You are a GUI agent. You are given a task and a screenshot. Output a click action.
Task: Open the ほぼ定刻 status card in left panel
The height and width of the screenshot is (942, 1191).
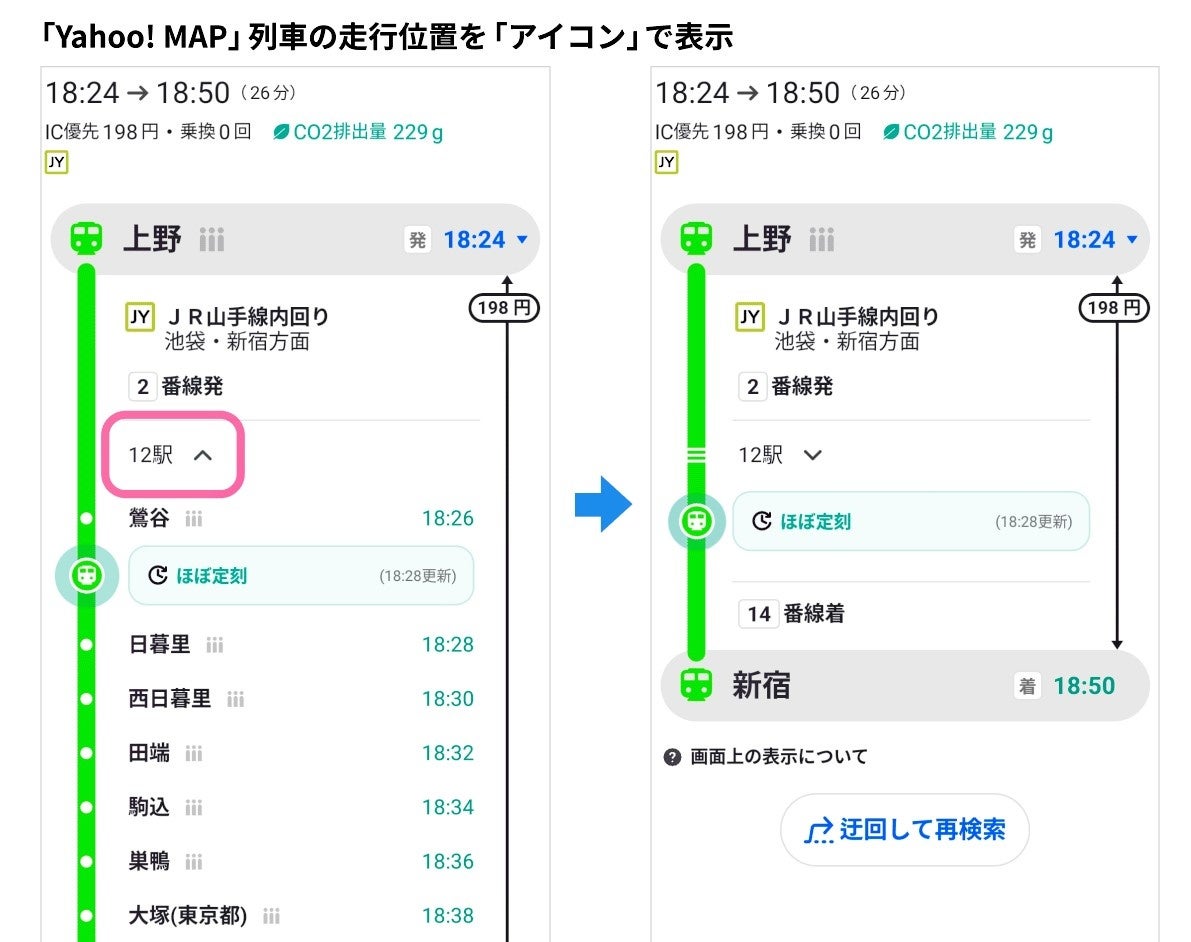pyautogui.click(x=302, y=575)
